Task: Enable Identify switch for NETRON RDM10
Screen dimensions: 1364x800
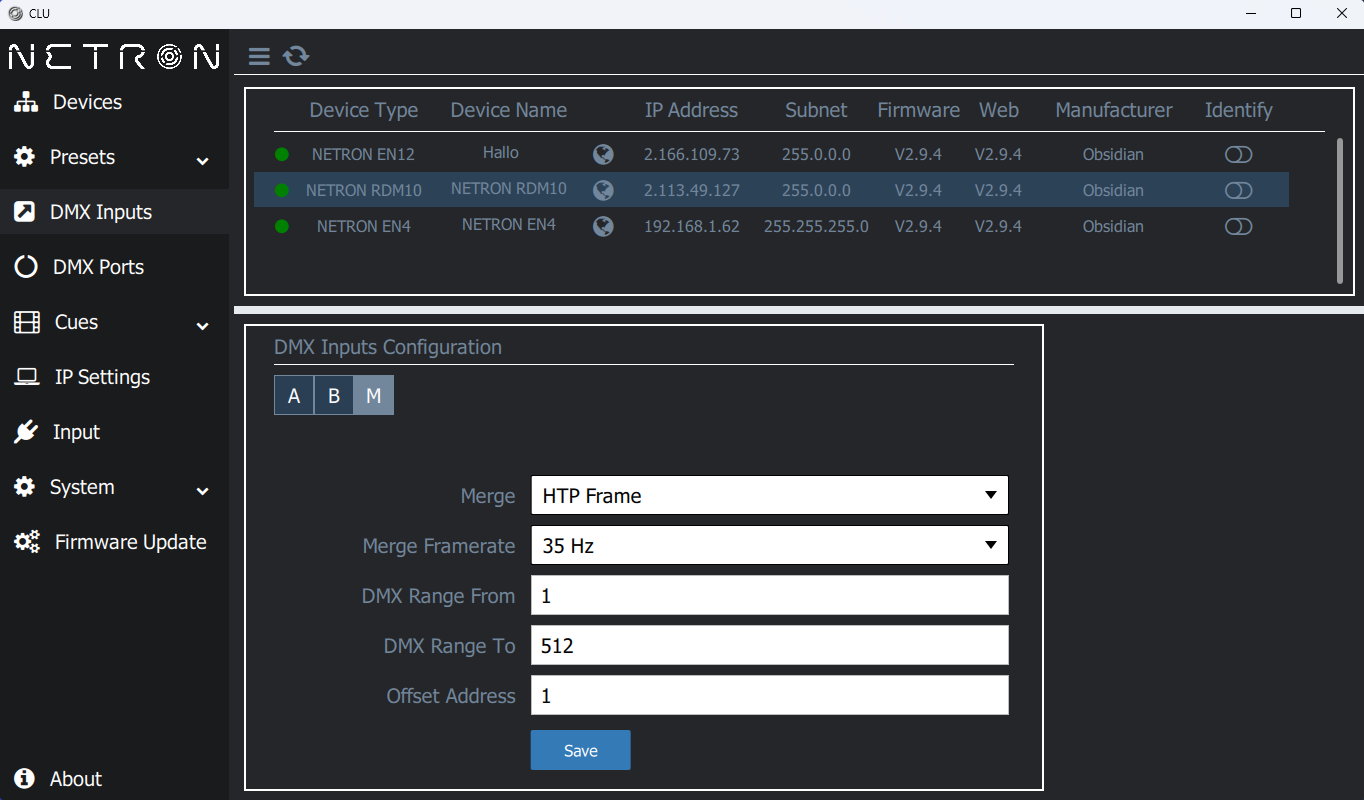Action: coord(1238,191)
